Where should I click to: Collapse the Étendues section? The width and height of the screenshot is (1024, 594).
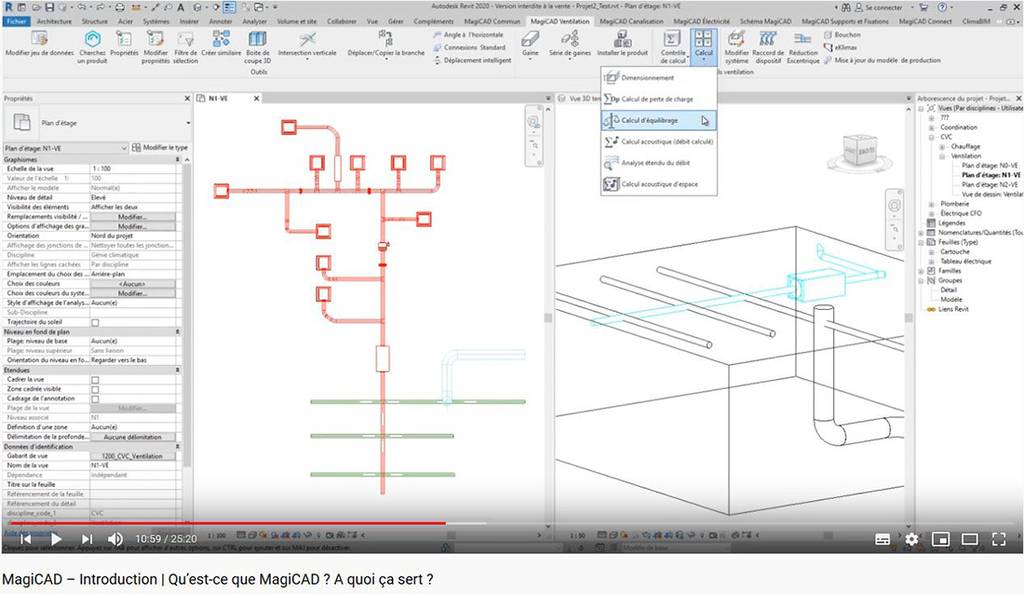coord(178,370)
